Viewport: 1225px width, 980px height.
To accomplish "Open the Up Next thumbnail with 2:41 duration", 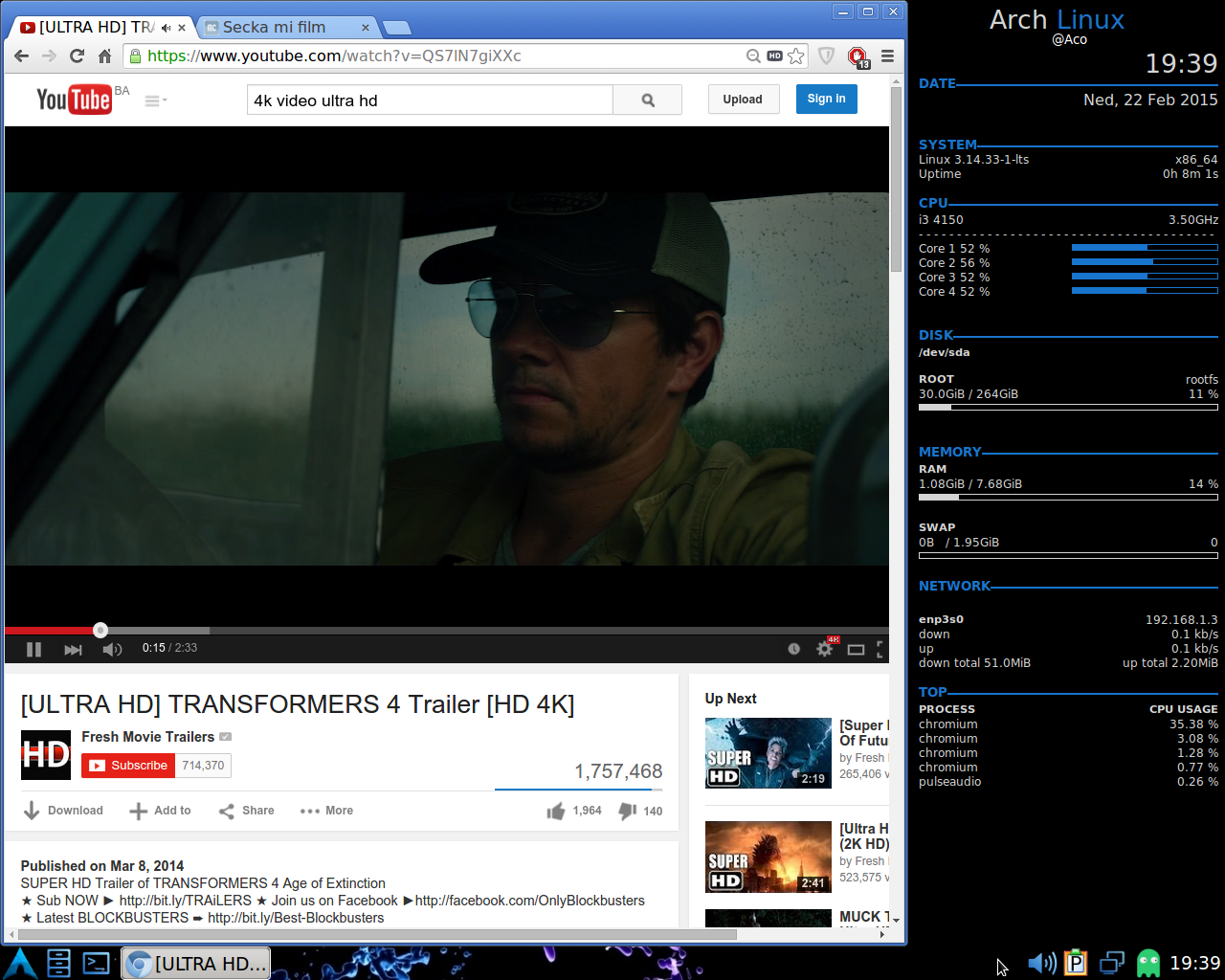I will point(768,857).
